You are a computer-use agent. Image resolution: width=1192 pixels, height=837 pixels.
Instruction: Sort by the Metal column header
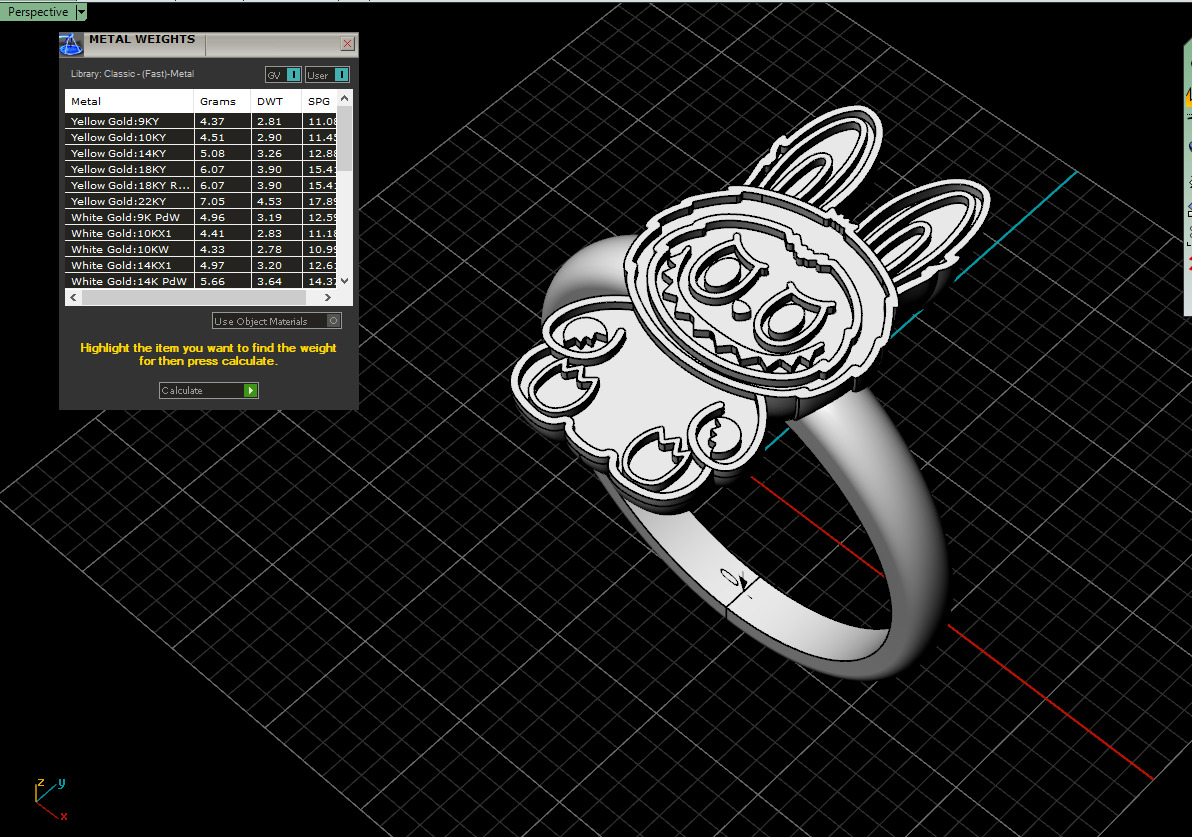tap(129, 101)
